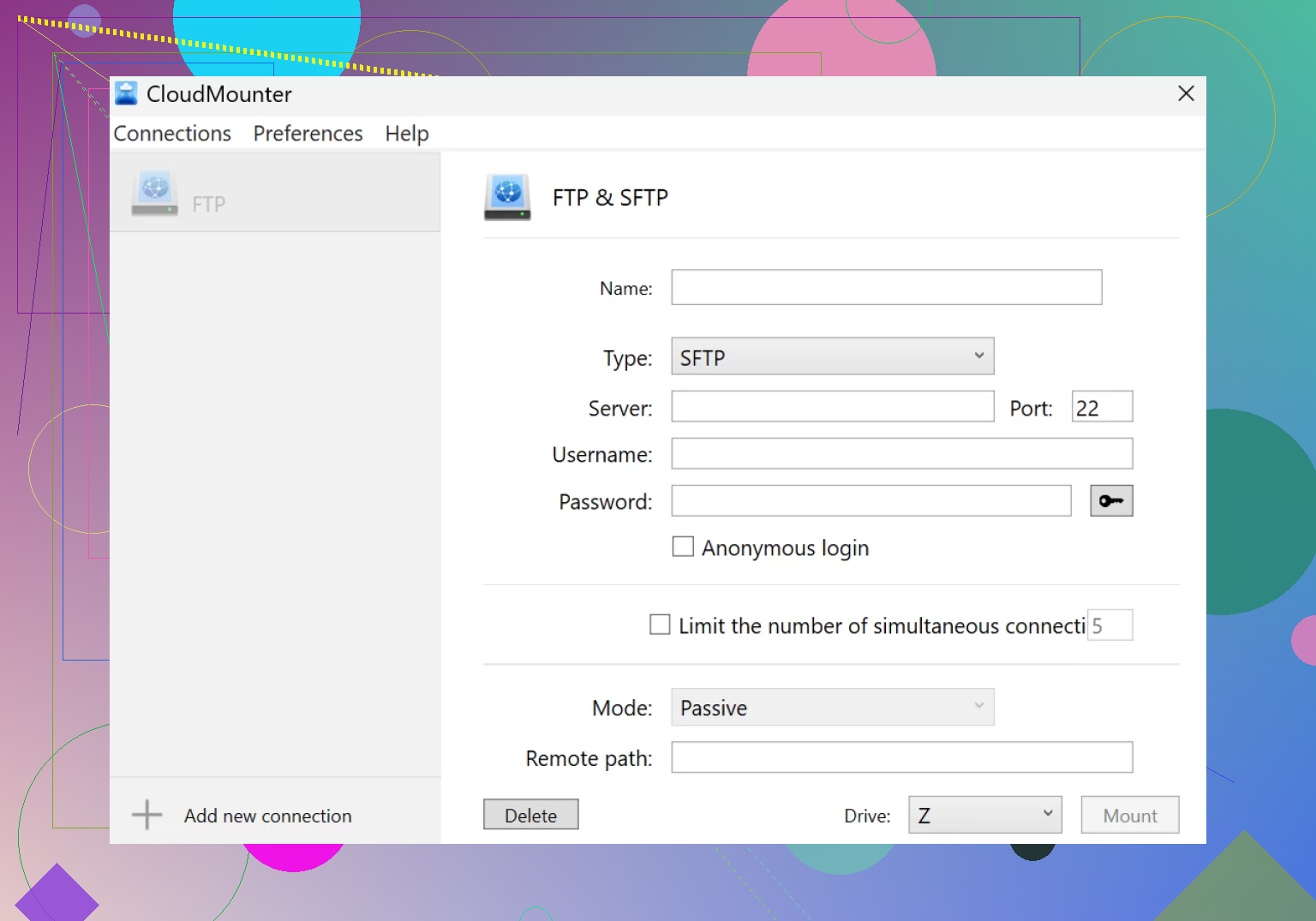Select the FTP drive icon in sidebar

click(x=155, y=193)
